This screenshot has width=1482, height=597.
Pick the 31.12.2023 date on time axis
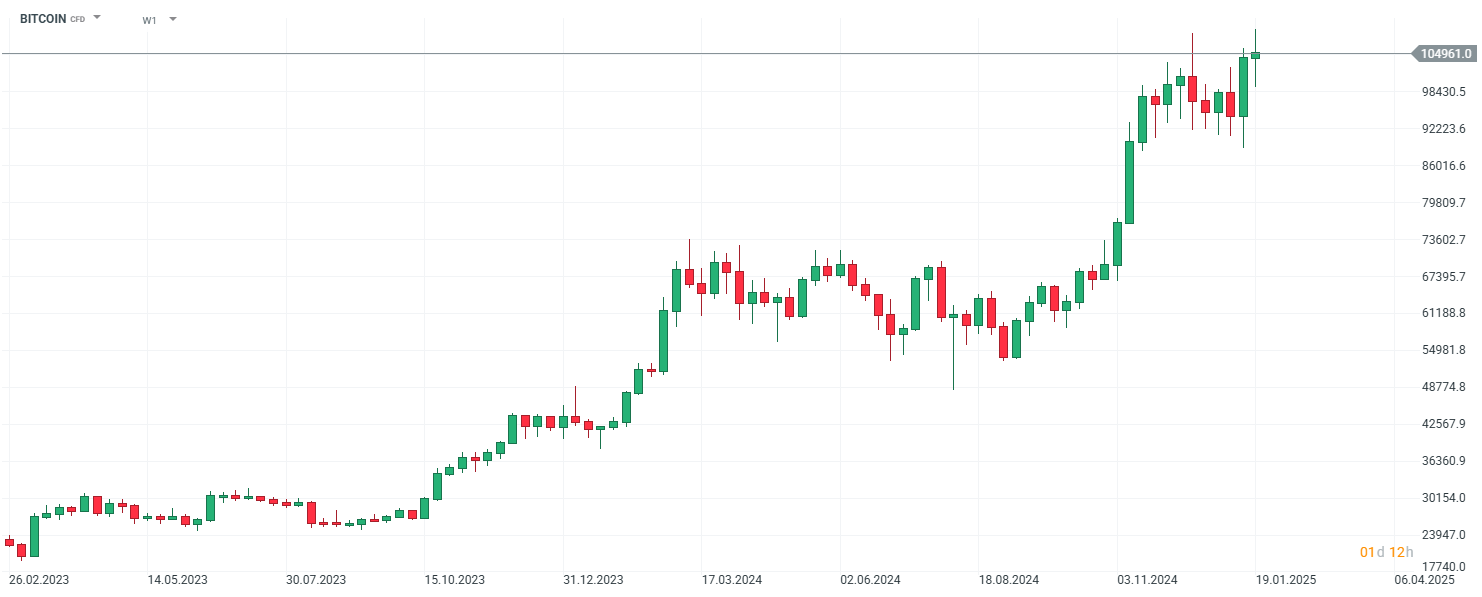pos(593,579)
